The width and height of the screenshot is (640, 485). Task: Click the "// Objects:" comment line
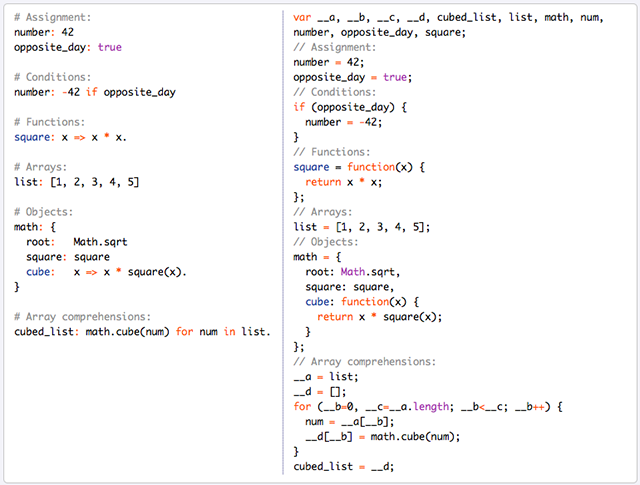click(326, 242)
